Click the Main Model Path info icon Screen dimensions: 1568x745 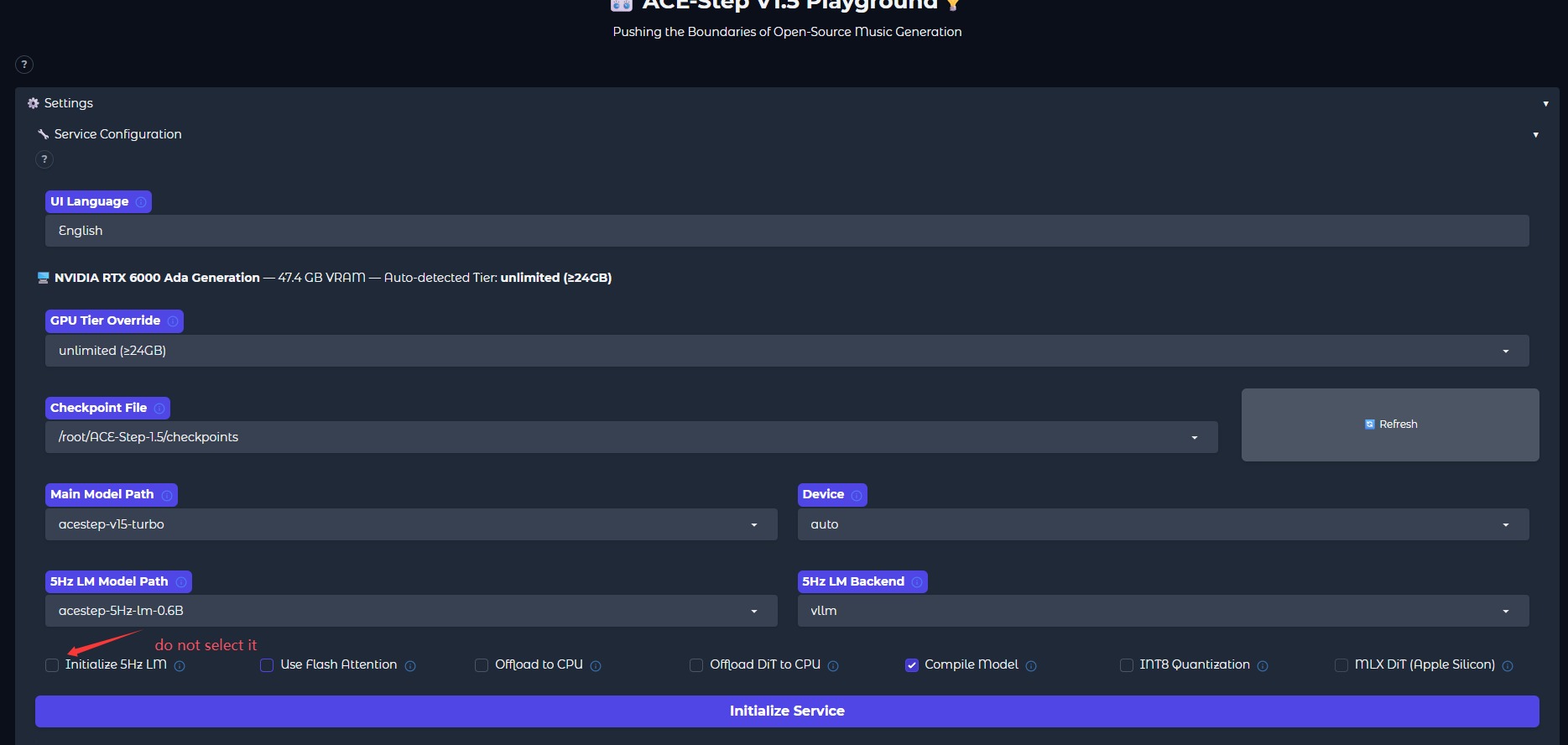pyautogui.click(x=167, y=495)
